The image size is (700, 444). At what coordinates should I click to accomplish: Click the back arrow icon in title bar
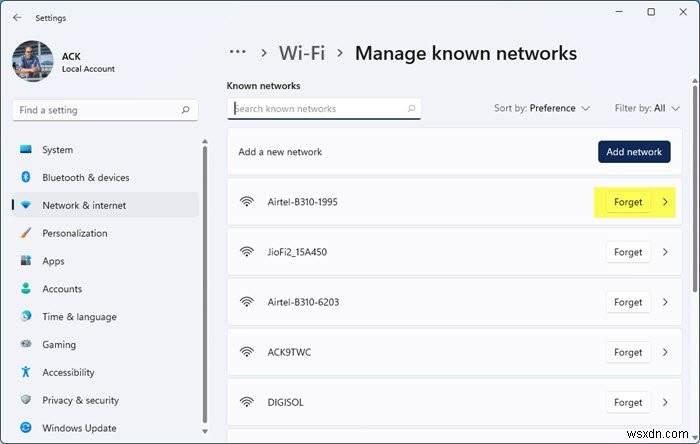(17, 17)
